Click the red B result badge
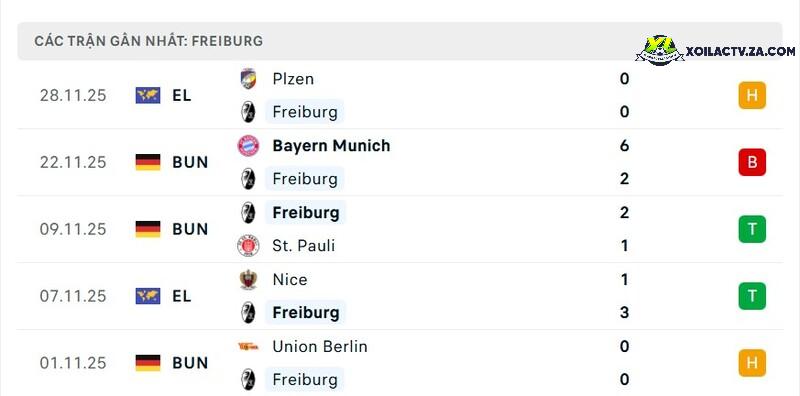This screenshot has height=396, width=800. click(752, 162)
